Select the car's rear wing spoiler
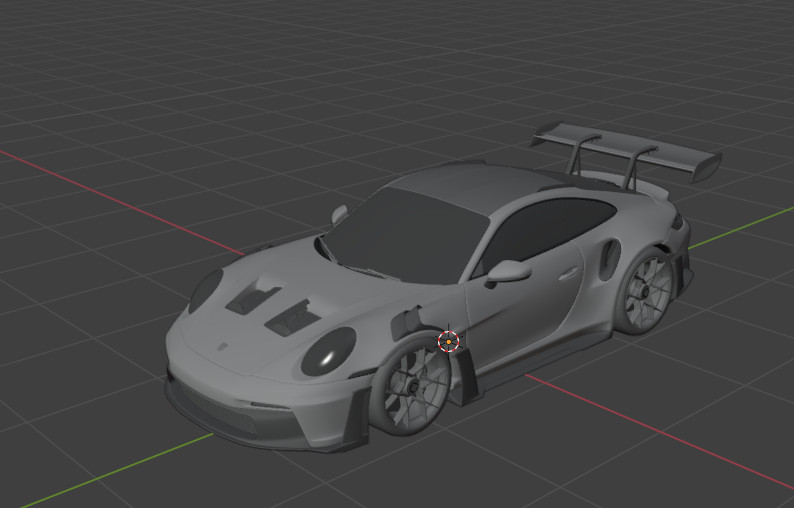Image resolution: width=794 pixels, height=508 pixels. coord(626,150)
